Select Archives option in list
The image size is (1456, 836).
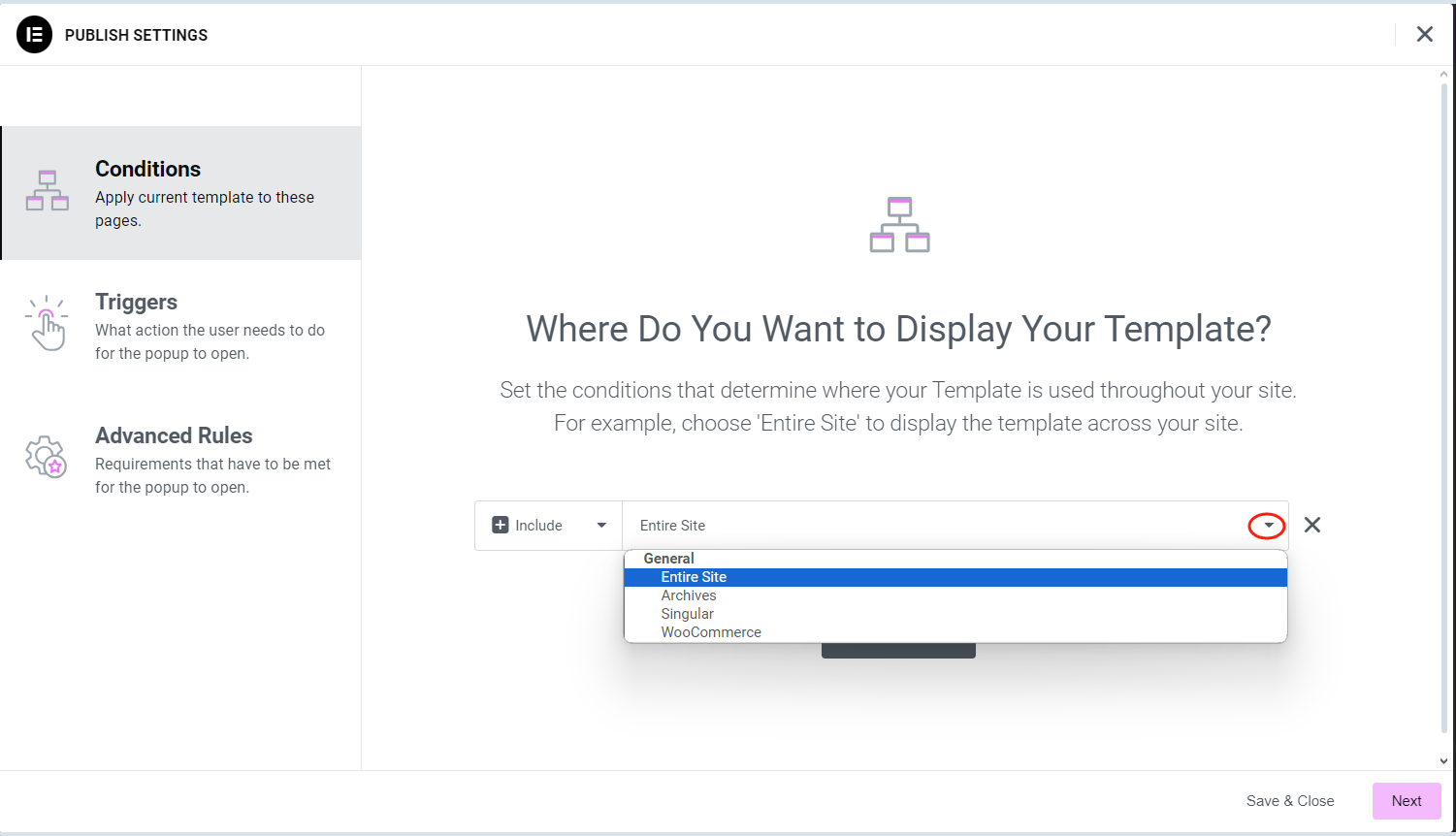click(955, 595)
